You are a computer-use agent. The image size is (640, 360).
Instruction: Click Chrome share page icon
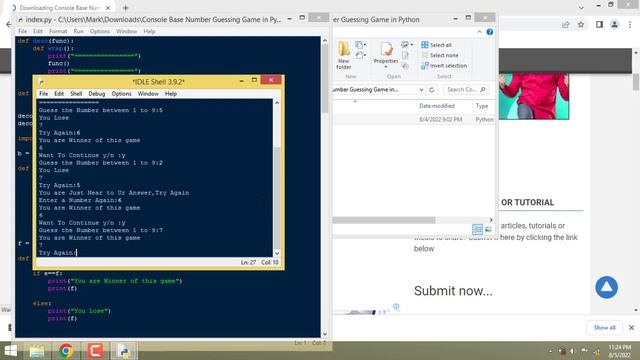(x=565, y=25)
